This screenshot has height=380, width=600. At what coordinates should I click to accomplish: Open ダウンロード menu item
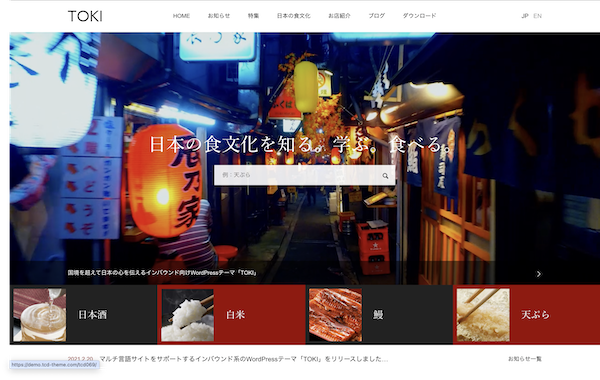tap(419, 16)
